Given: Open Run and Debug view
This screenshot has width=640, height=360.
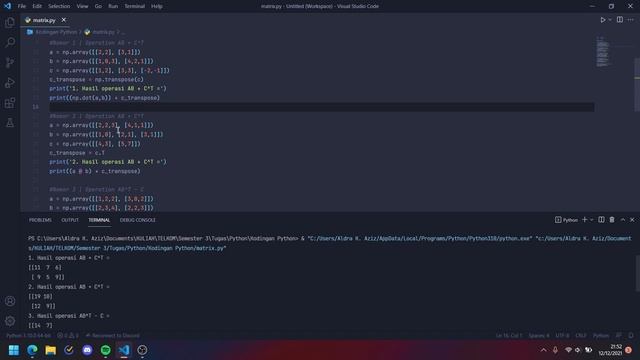Looking at the screenshot, I should [x=10, y=82].
